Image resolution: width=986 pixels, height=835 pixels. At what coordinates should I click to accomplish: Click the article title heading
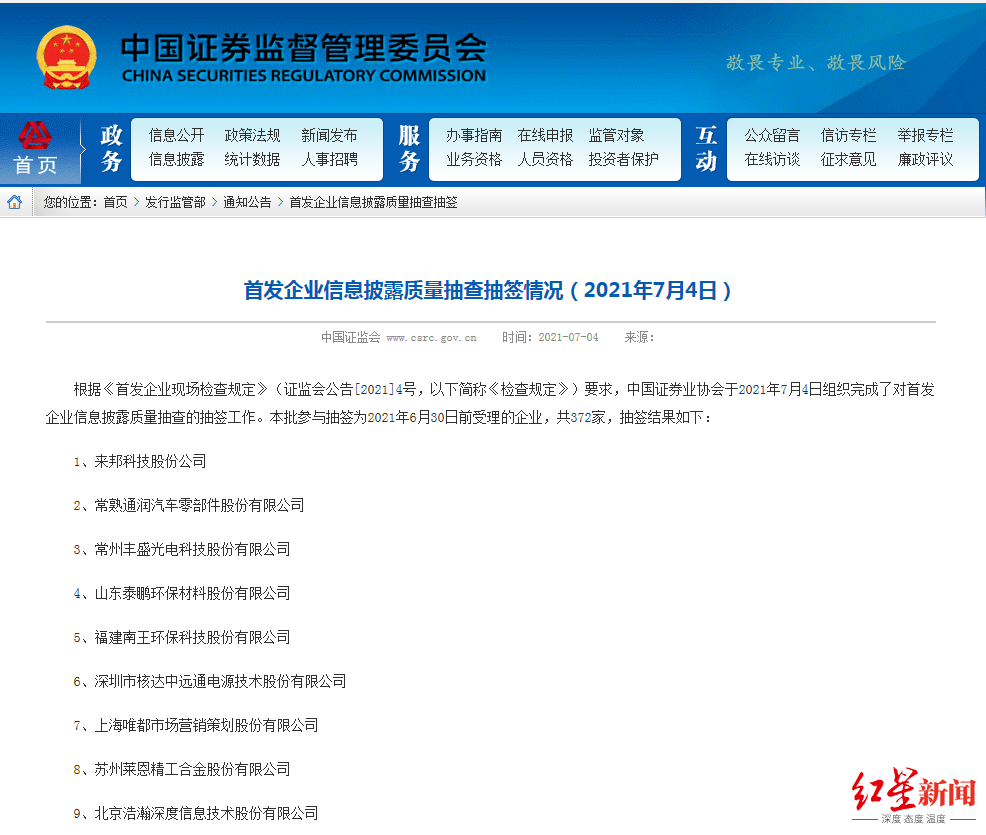(x=487, y=290)
